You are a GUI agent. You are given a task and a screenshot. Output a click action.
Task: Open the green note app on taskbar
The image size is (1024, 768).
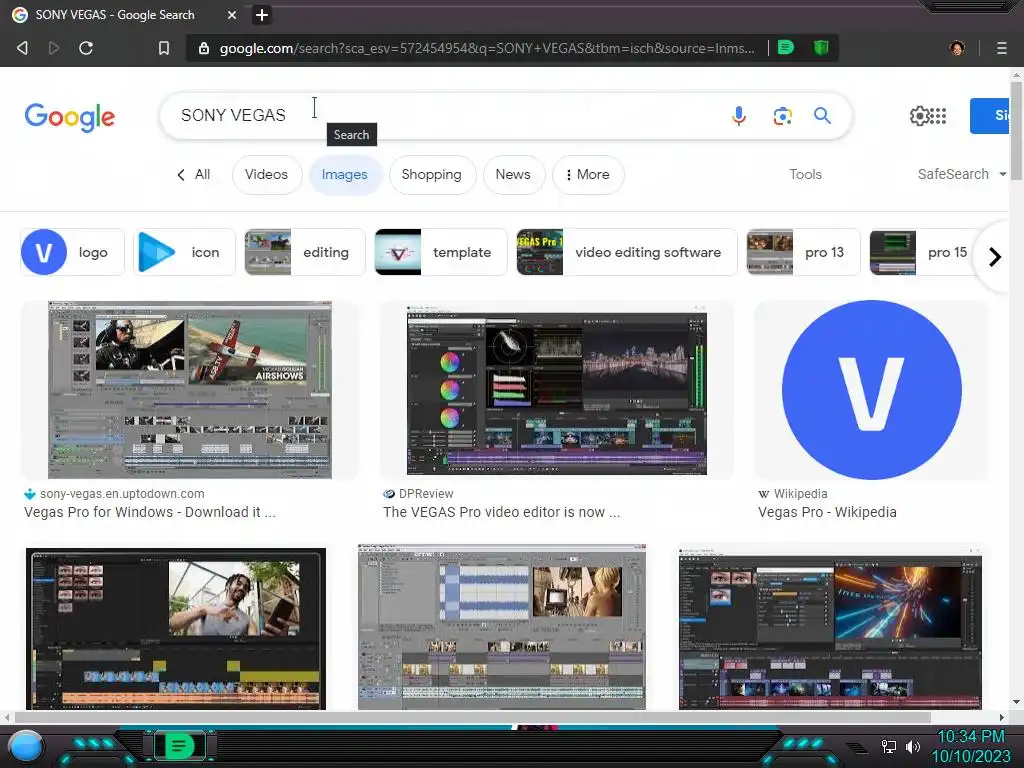click(179, 745)
